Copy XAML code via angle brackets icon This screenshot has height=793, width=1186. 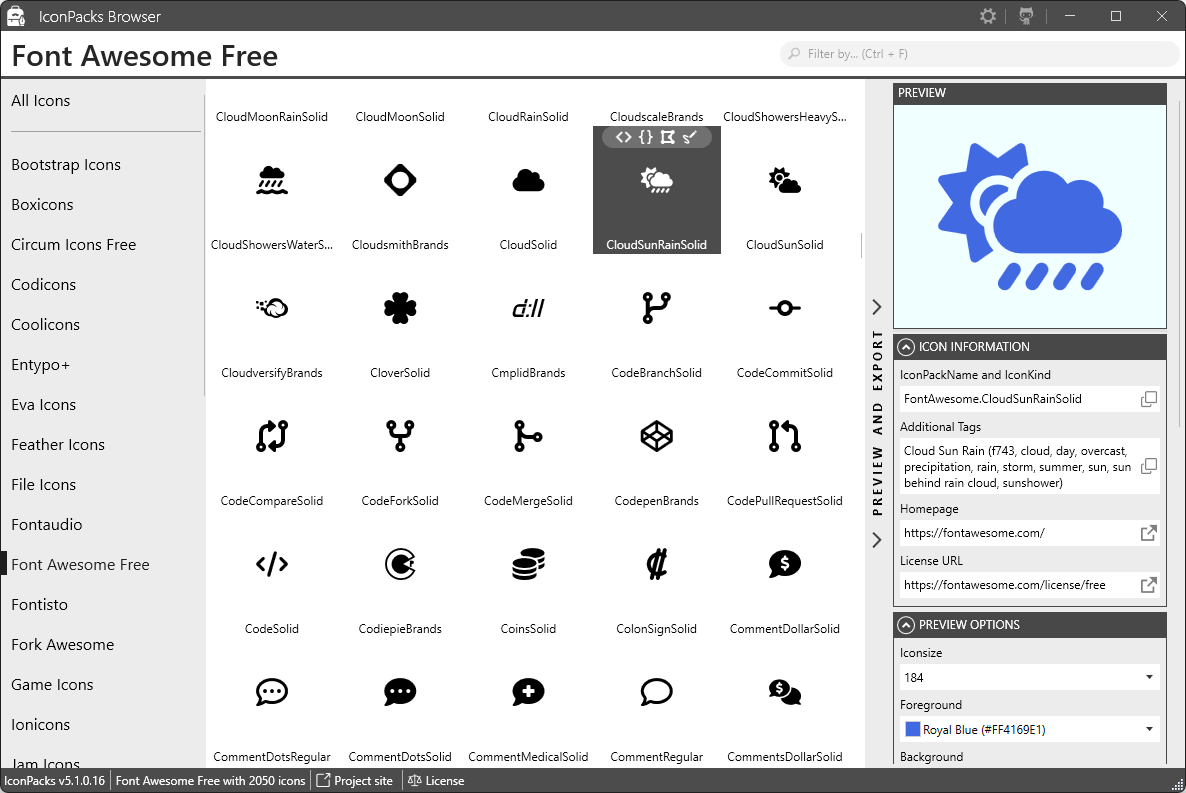point(623,137)
